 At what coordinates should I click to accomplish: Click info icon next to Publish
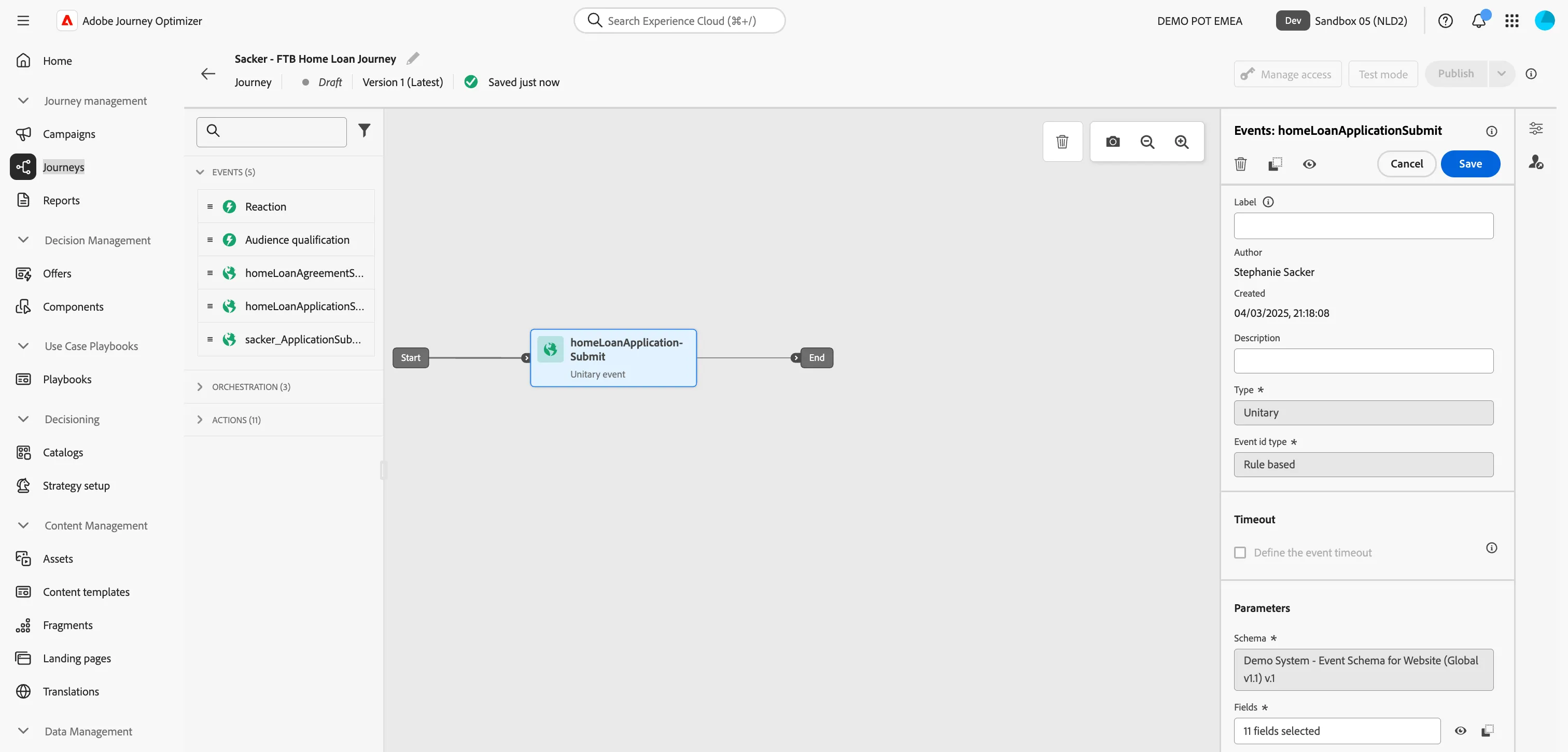point(1532,74)
